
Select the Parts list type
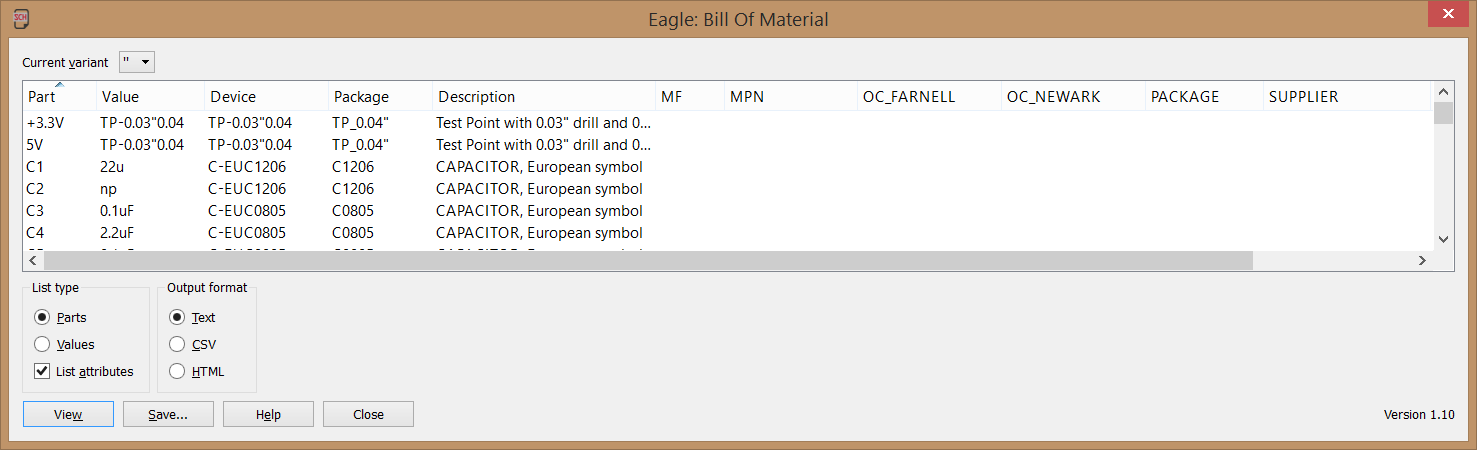click(42, 317)
